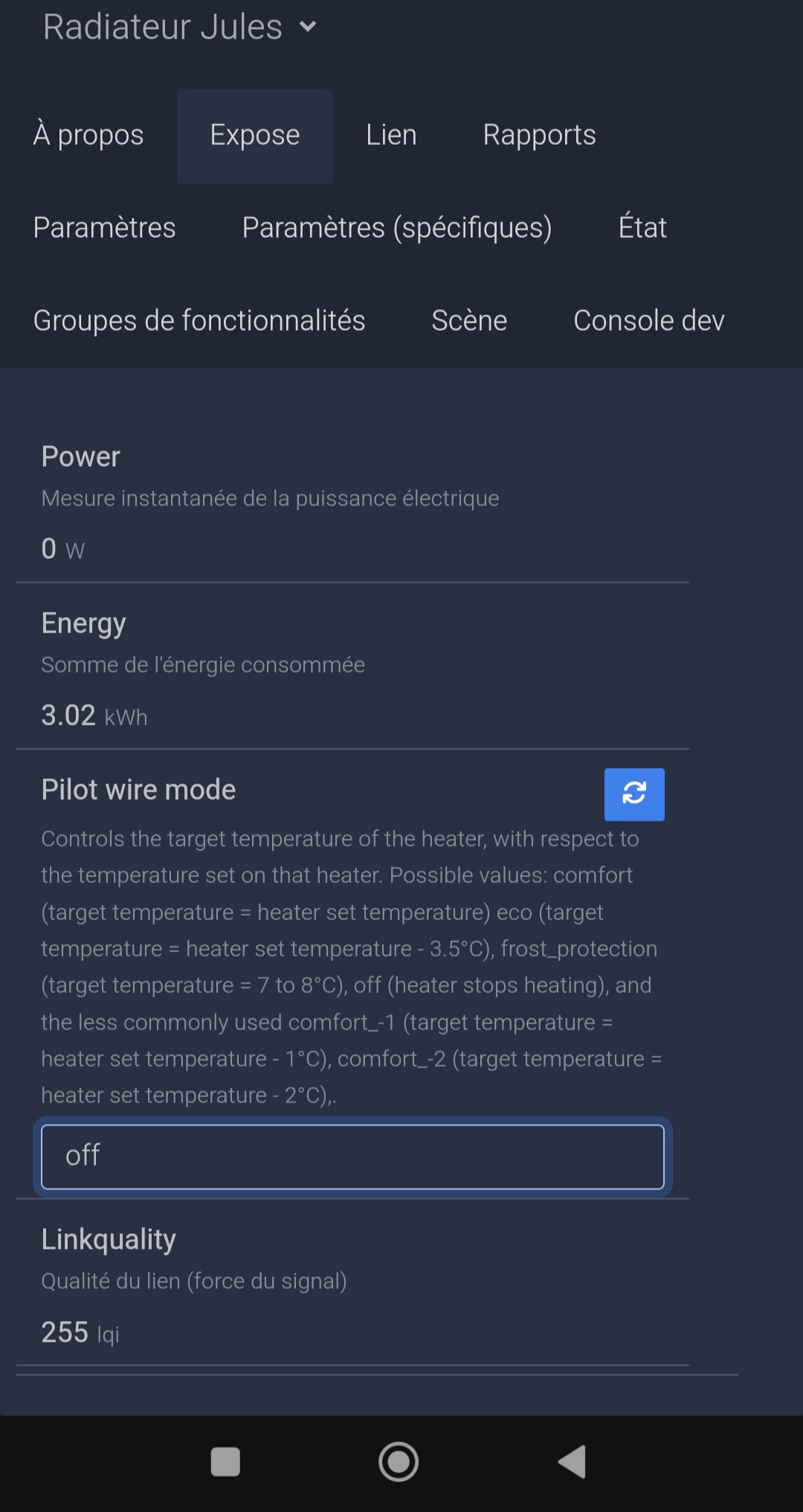Open the Console dev tab
This screenshot has height=1512, width=803.
click(x=649, y=321)
